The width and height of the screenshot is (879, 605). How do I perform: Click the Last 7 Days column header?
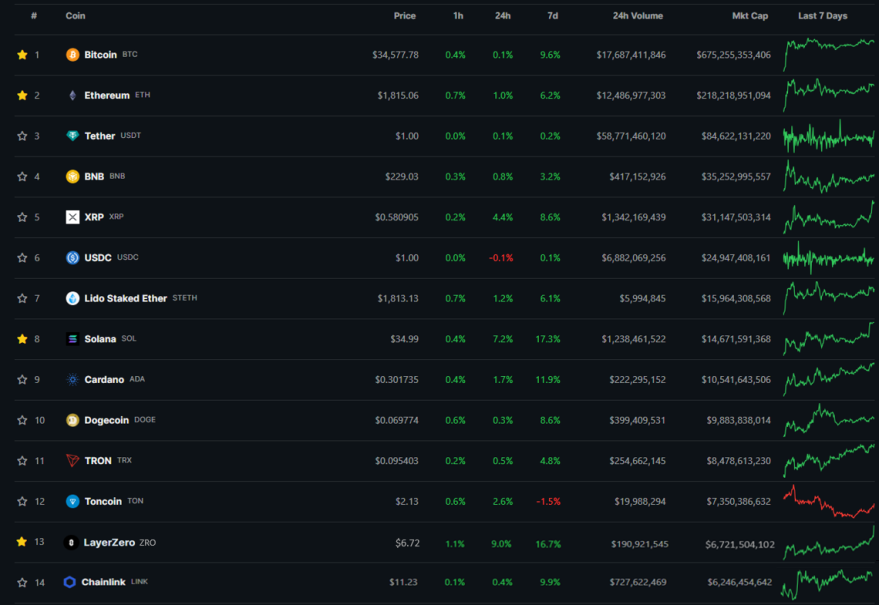point(823,16)
